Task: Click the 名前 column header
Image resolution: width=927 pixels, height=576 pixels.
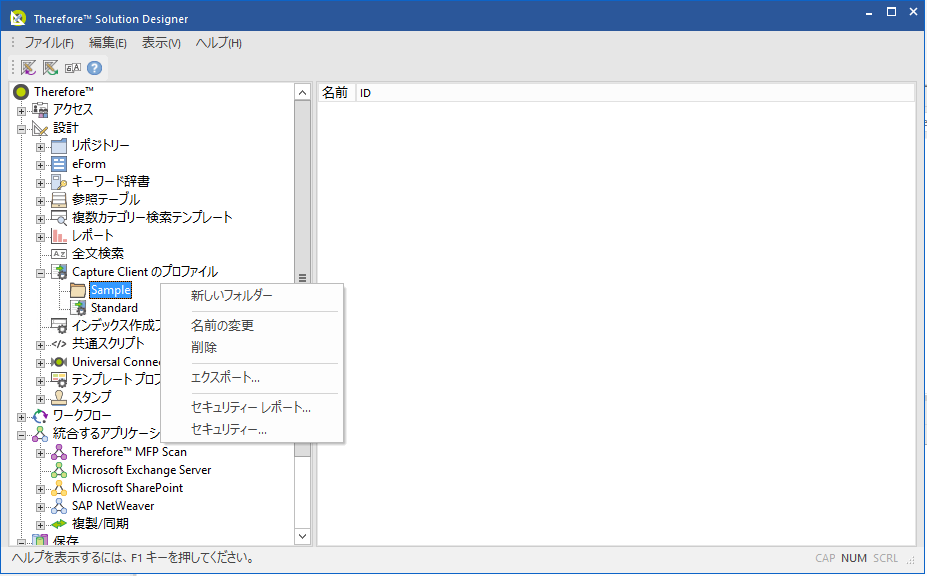Action: (x=337, y=93)
